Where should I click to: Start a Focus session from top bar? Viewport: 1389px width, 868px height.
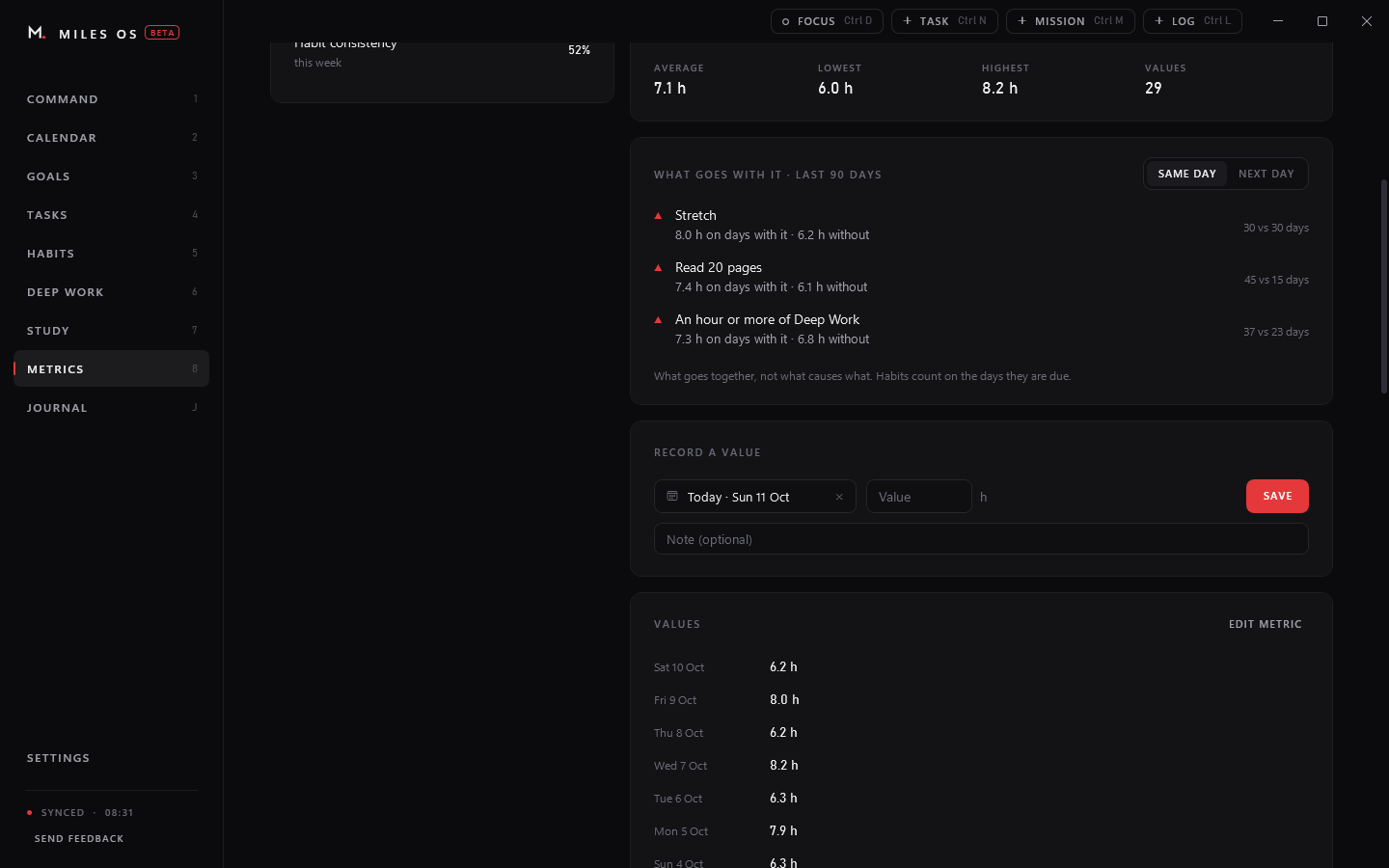827,21
